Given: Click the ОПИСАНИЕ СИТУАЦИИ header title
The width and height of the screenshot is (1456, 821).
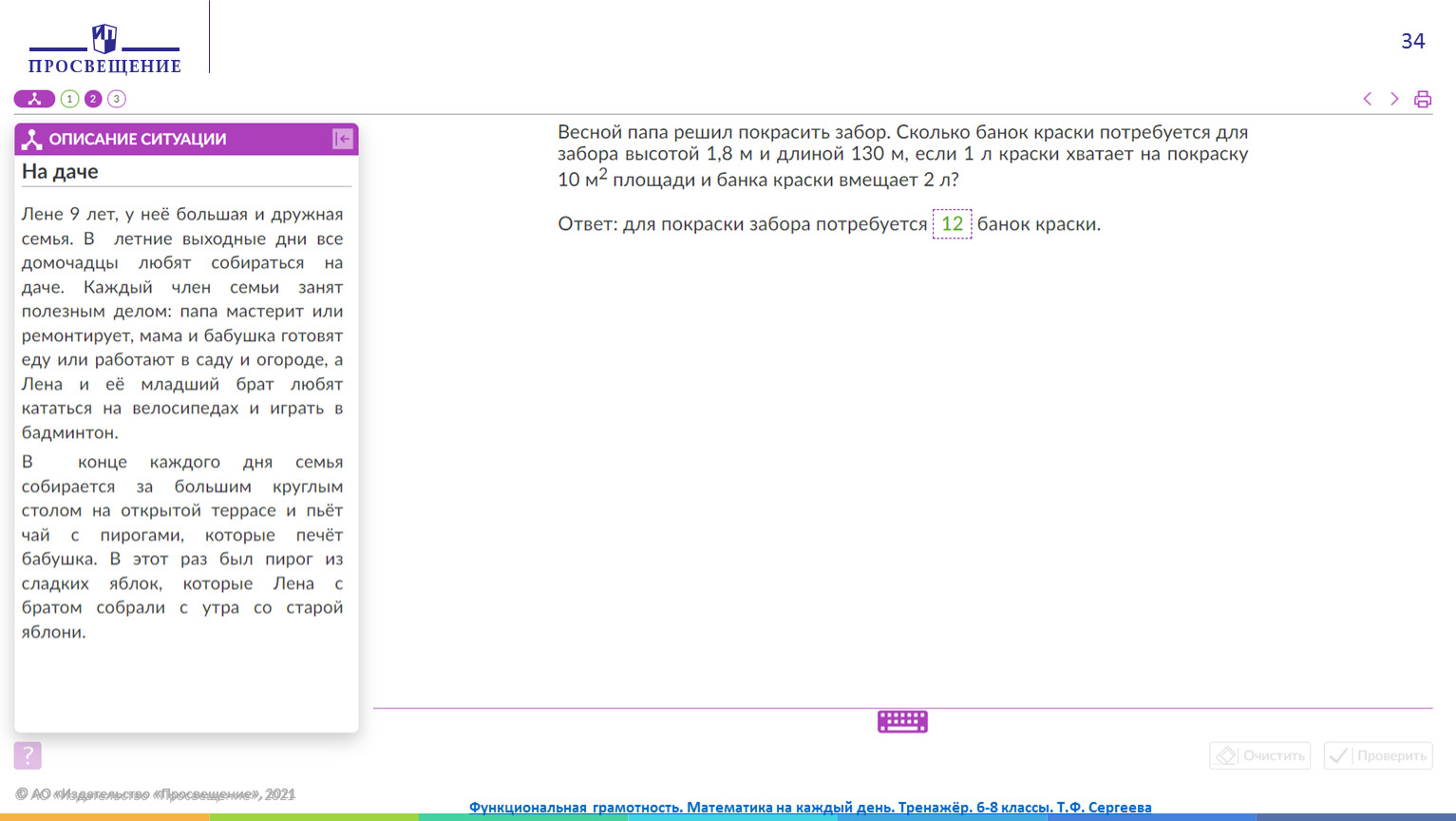Looking at the screenshot, I should click(x=138, y=139).
